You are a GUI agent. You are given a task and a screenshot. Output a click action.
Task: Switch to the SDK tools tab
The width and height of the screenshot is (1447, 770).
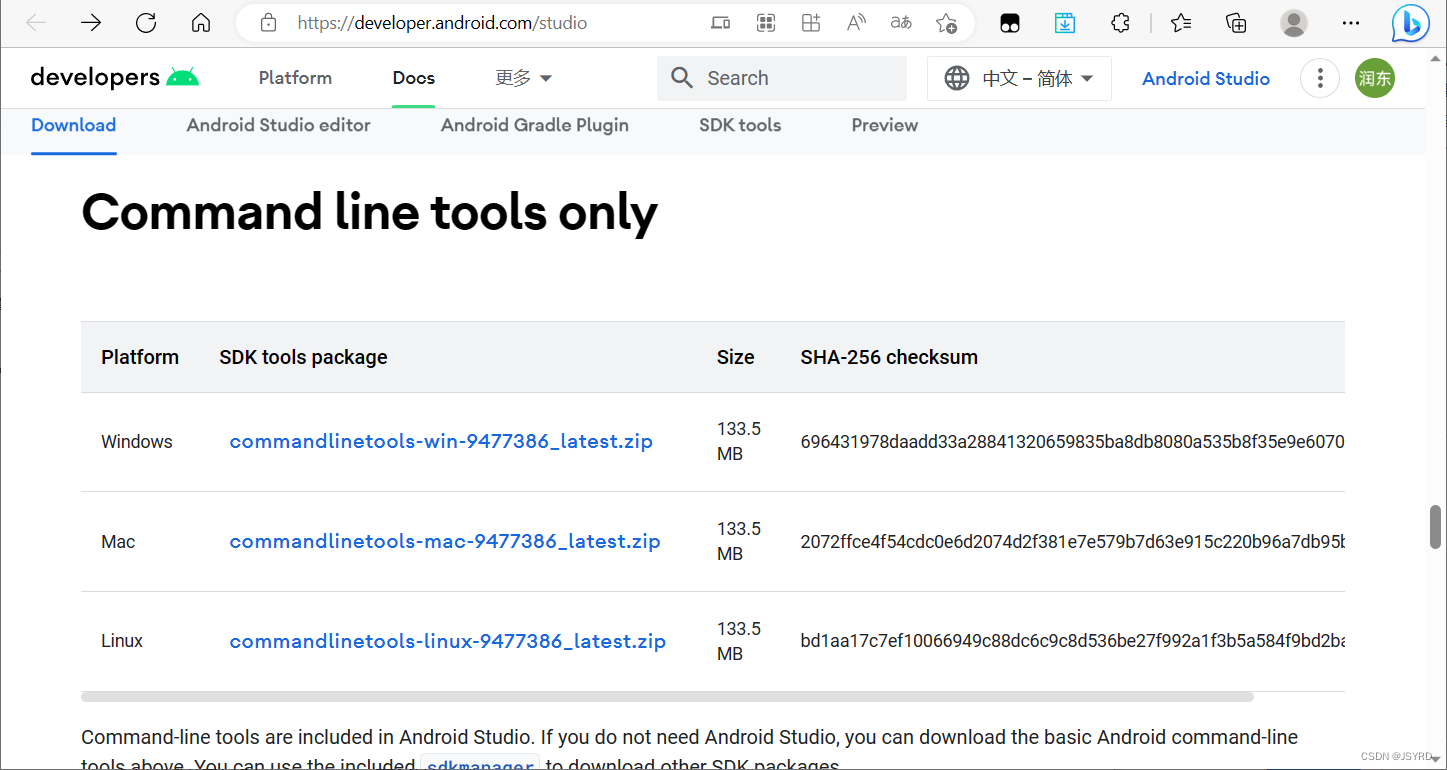[x=740, y=125]
